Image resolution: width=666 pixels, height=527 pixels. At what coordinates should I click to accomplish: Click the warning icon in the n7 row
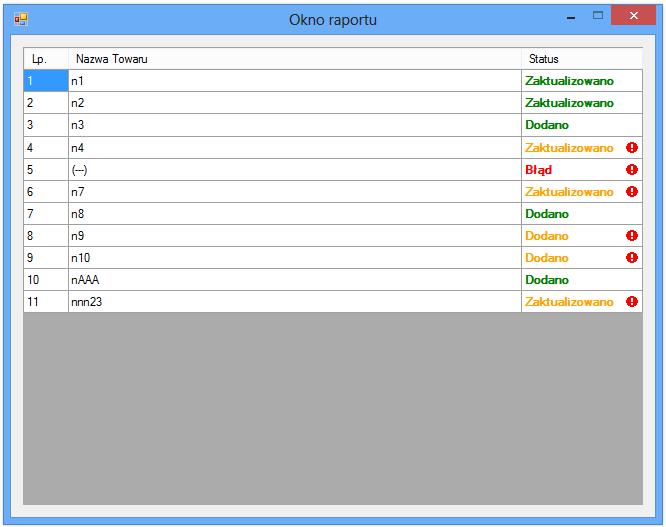tap(631, 192)
